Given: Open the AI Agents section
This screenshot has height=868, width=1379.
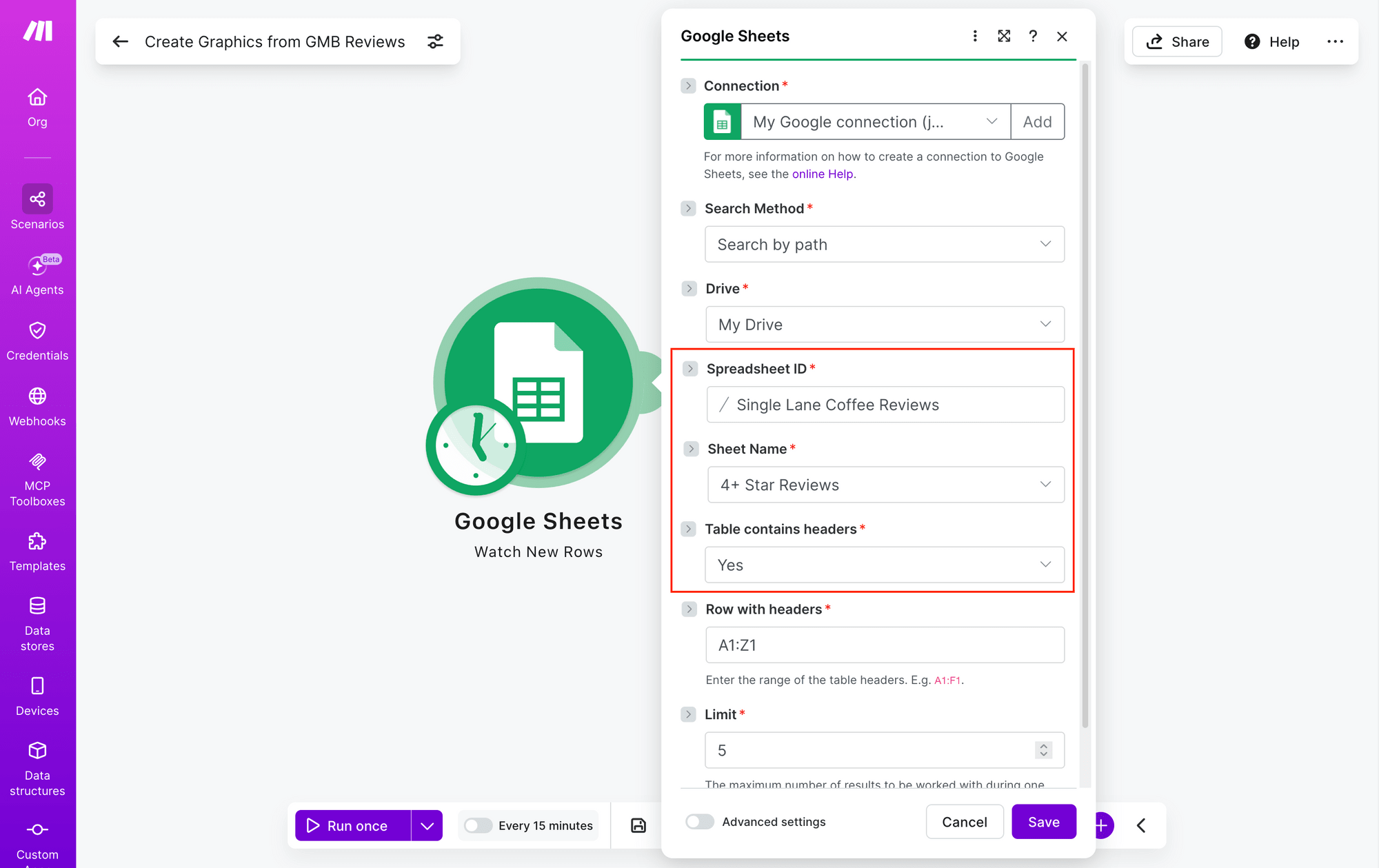Looking at the screenshot, I should click(x=37, y=275).
